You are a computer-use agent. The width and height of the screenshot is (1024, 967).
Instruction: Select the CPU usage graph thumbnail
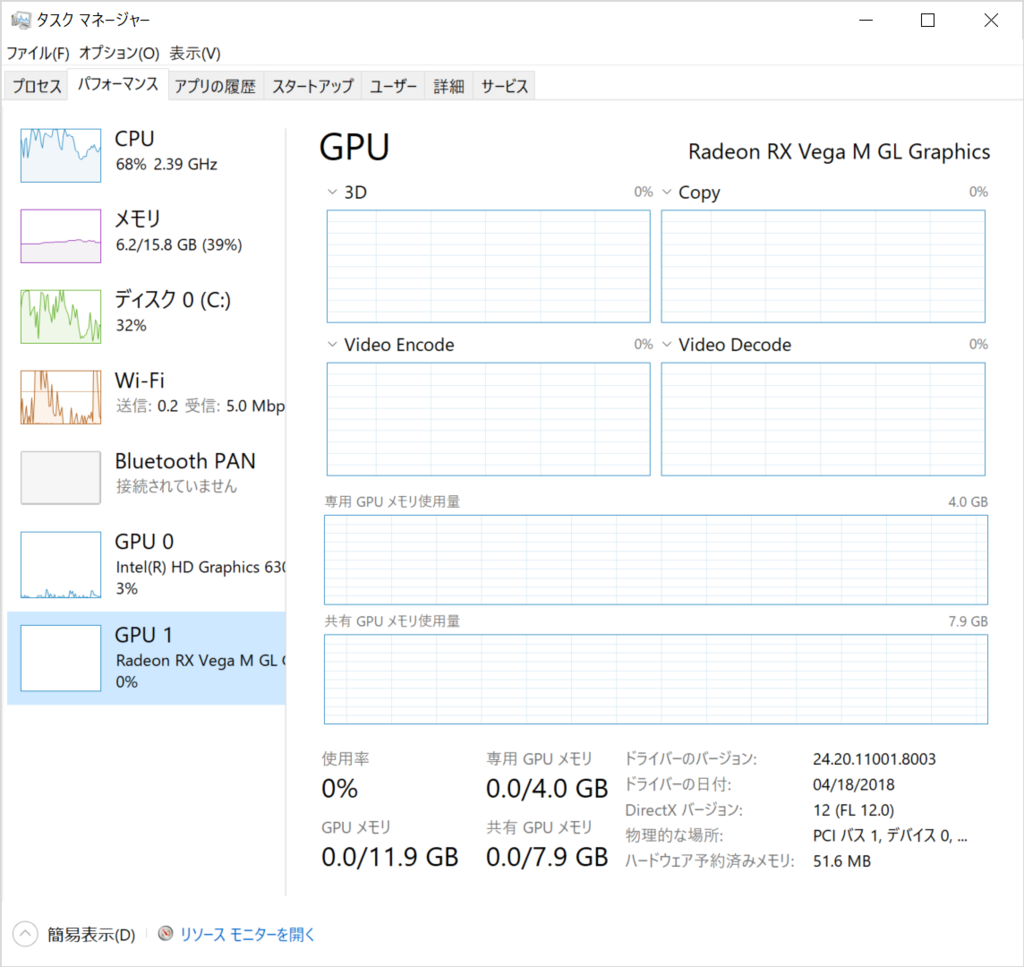pyautogui.click(x=61, y=155)
